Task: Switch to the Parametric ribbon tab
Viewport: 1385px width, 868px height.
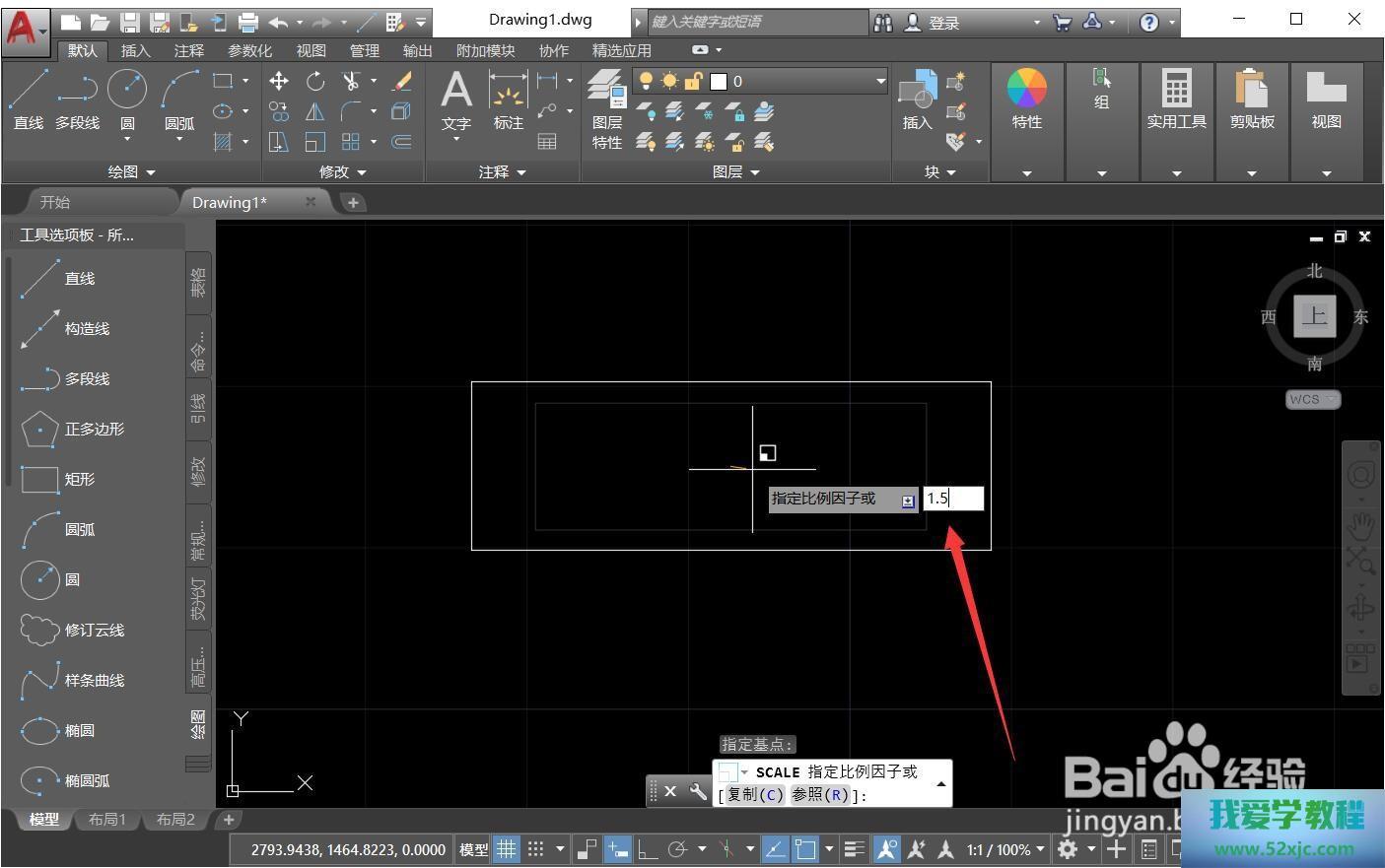Action: (x=249, y=50)
